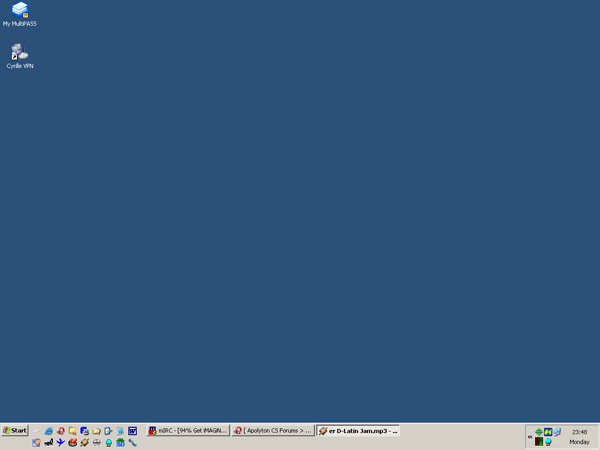Click the red and green tray icon
Viewport: 600px width, 450px height.
[x=538, y=441]
